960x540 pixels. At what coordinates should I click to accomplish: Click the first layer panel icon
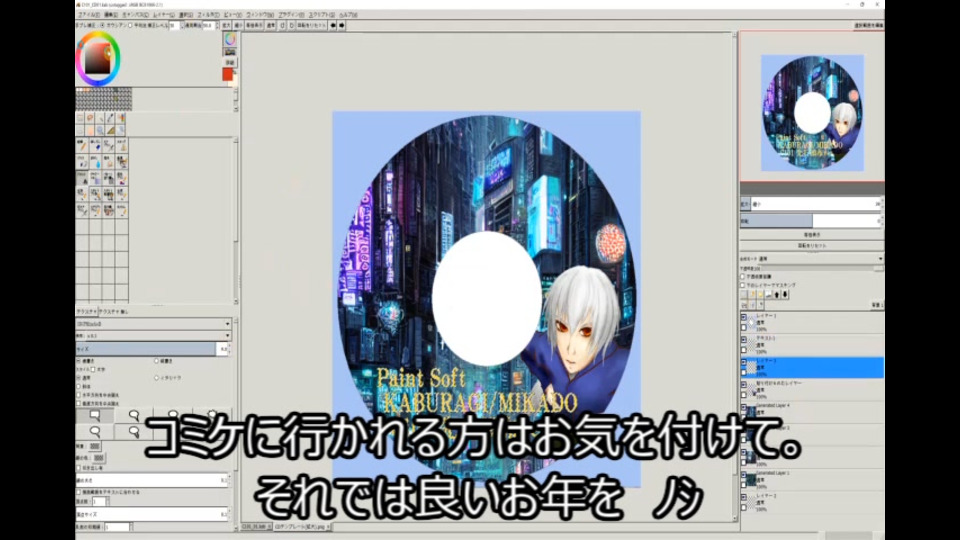744,294
